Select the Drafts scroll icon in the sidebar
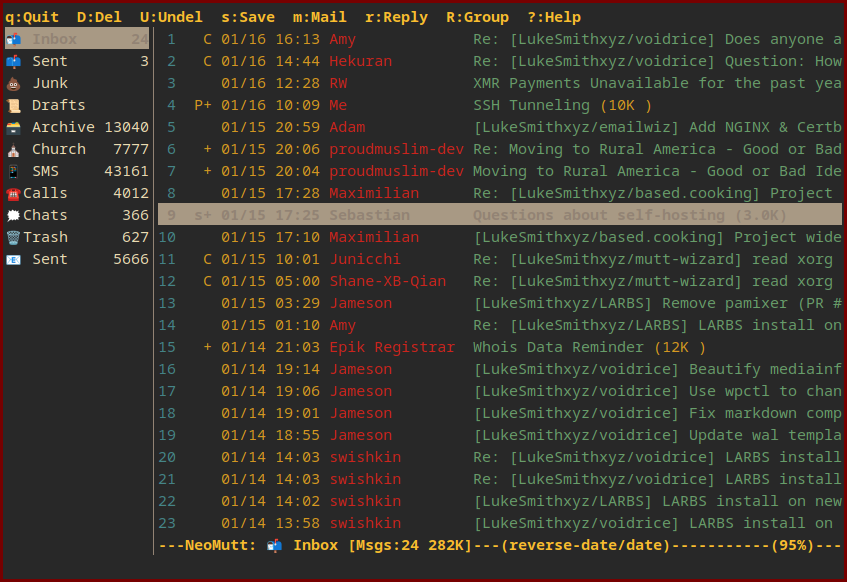This screenshot has width=847, height=582. coord(14,105)
